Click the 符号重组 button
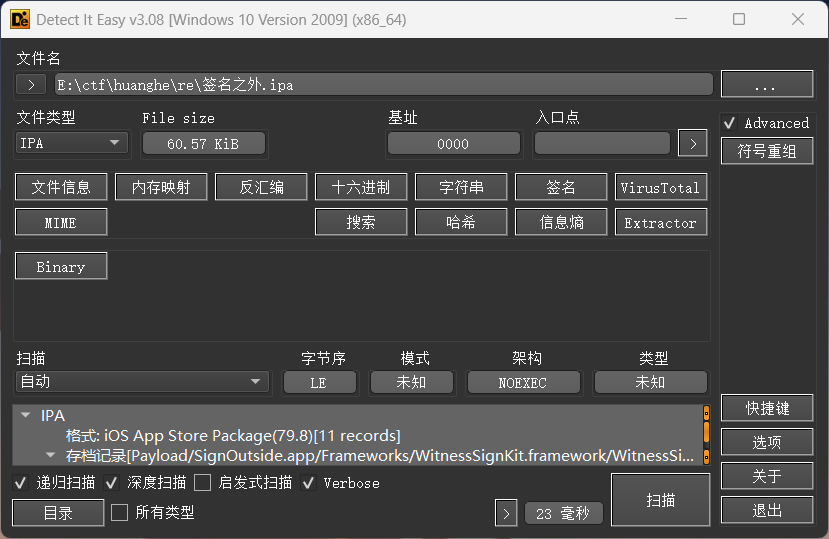Image resolution: width=829 pixels, height=539 pixels. tap(767, 151)
